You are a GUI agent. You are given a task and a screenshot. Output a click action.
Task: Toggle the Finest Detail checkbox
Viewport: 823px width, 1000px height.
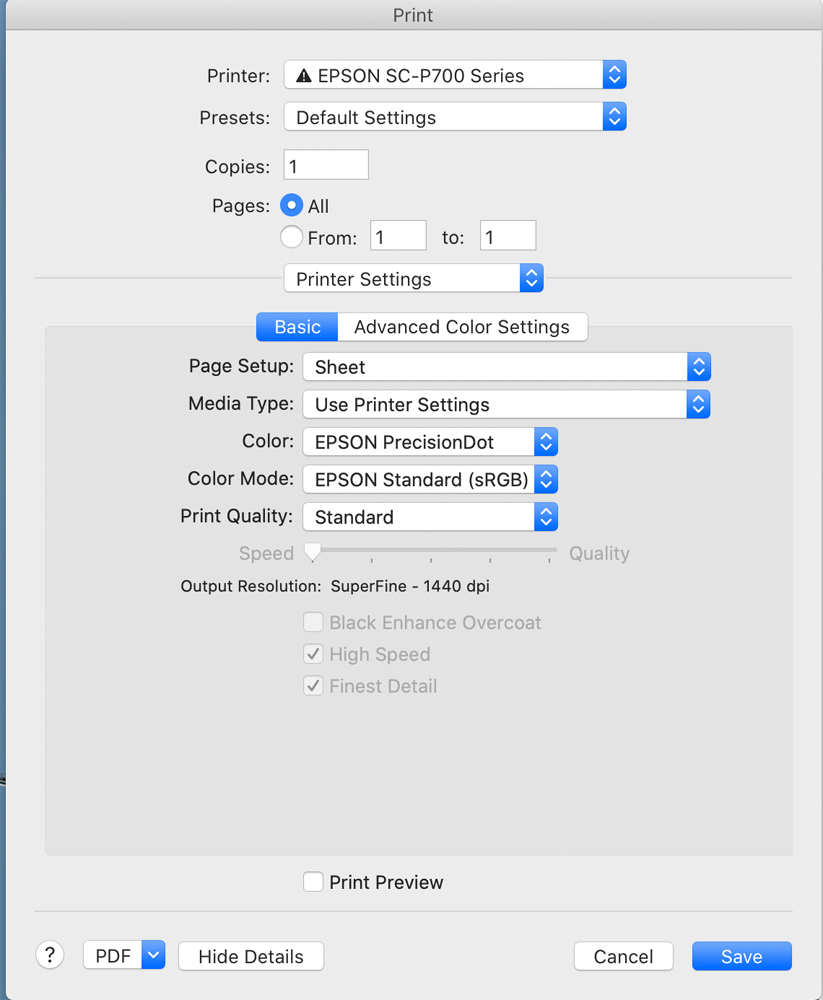(313, 686)
